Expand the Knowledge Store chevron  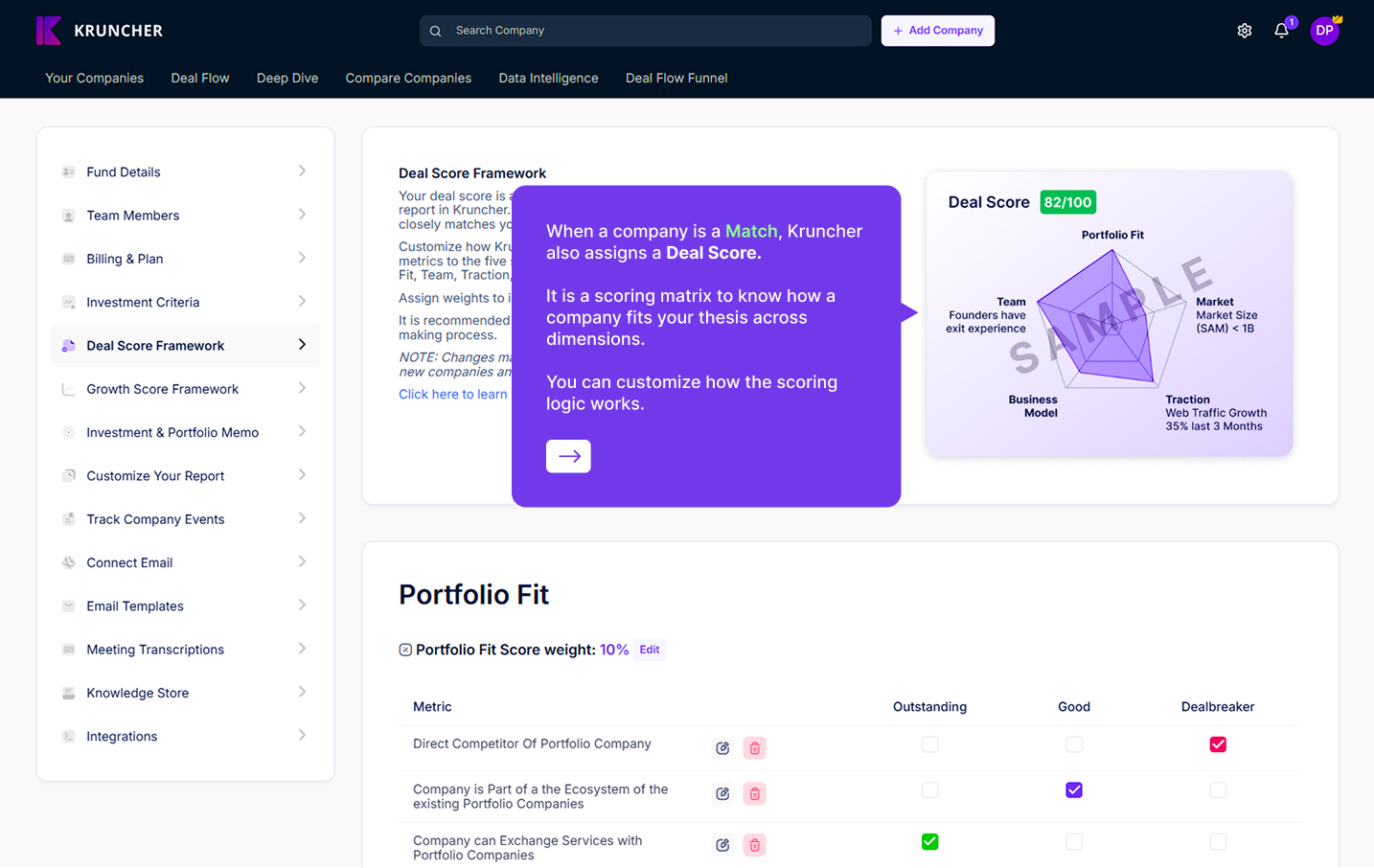click(x=302, y=692)
